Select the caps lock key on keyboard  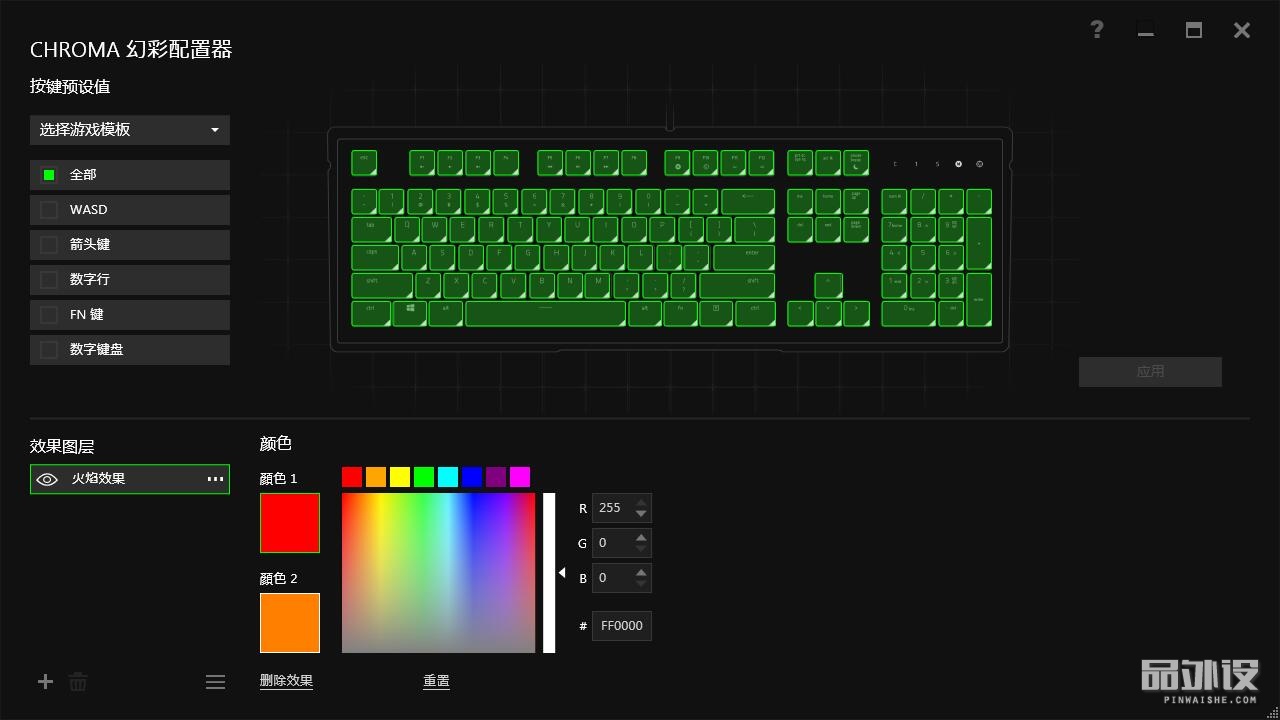(375, 257)
